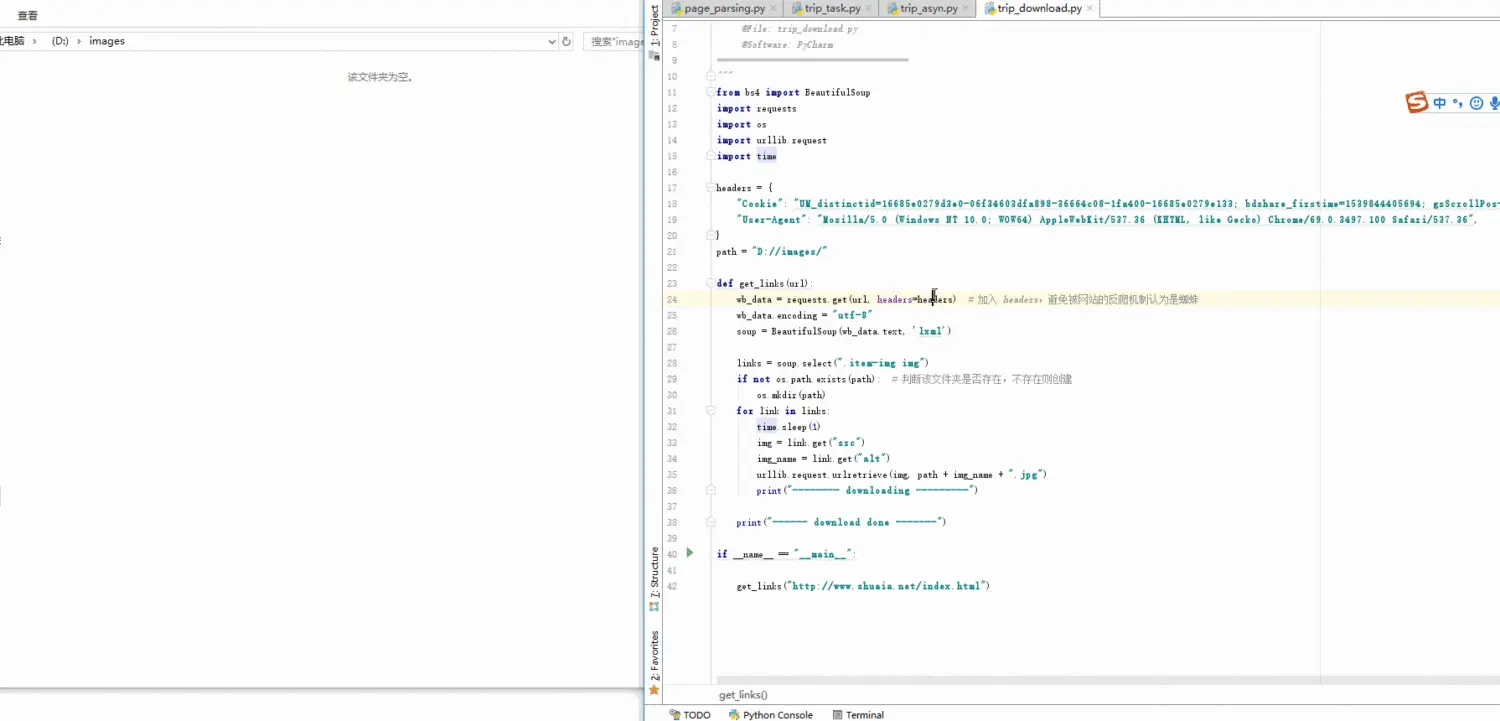
Task: Open the 查看 menu in File Explorer
Action: pos(28,15)
